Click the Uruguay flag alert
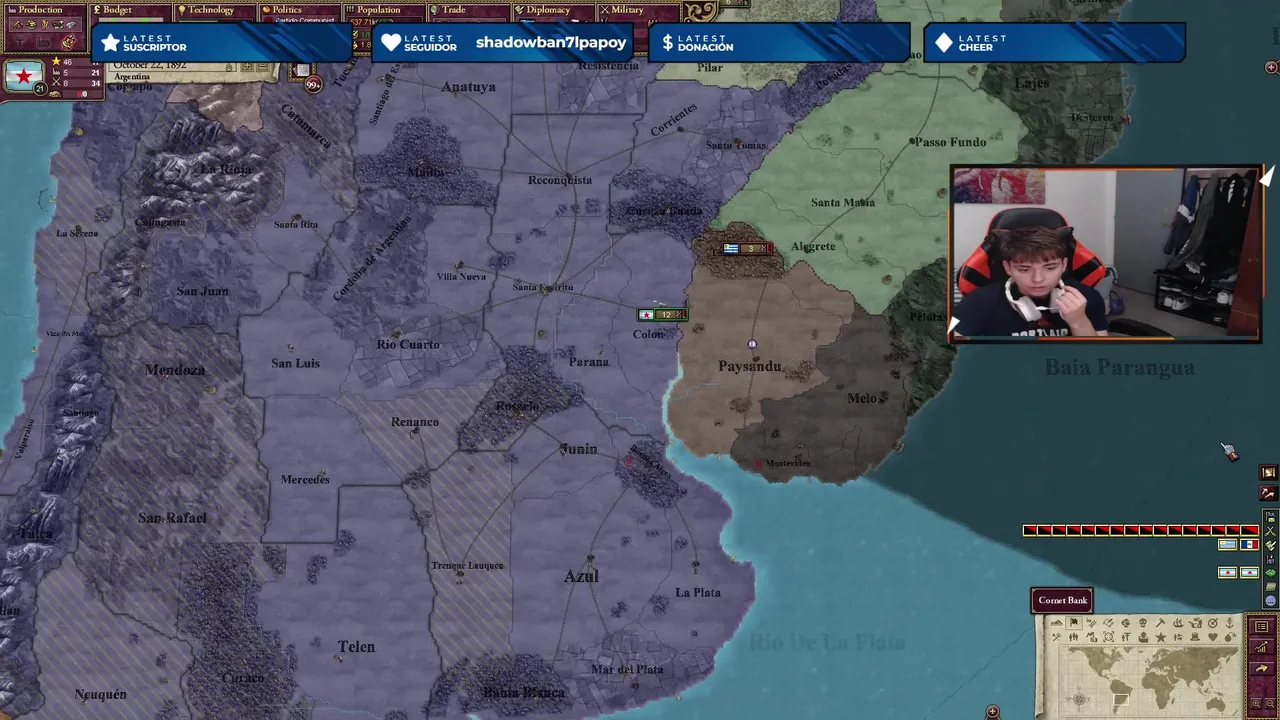The image size is (1280, 720). [x=1227, y=544]
